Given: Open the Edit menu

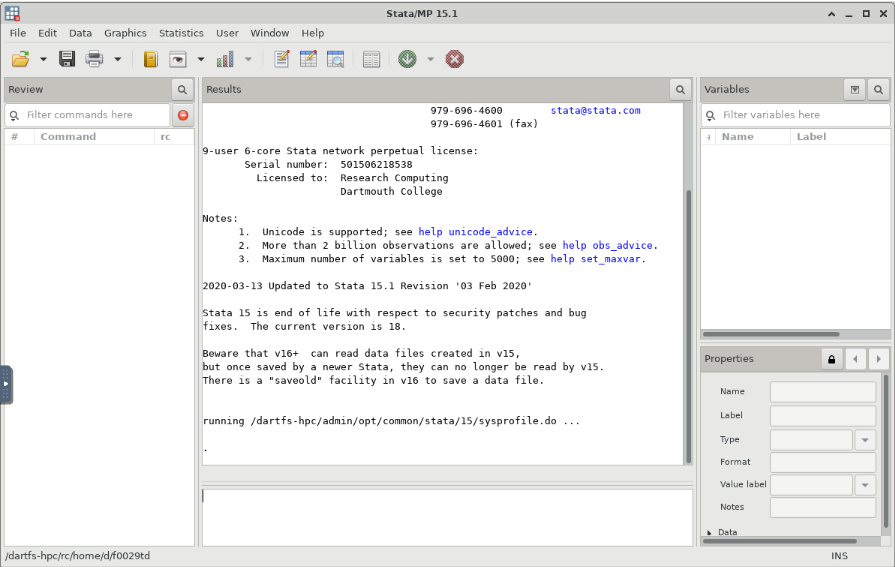Looking at the screenshot, I should pyautogui.click(x=47, y=33).
